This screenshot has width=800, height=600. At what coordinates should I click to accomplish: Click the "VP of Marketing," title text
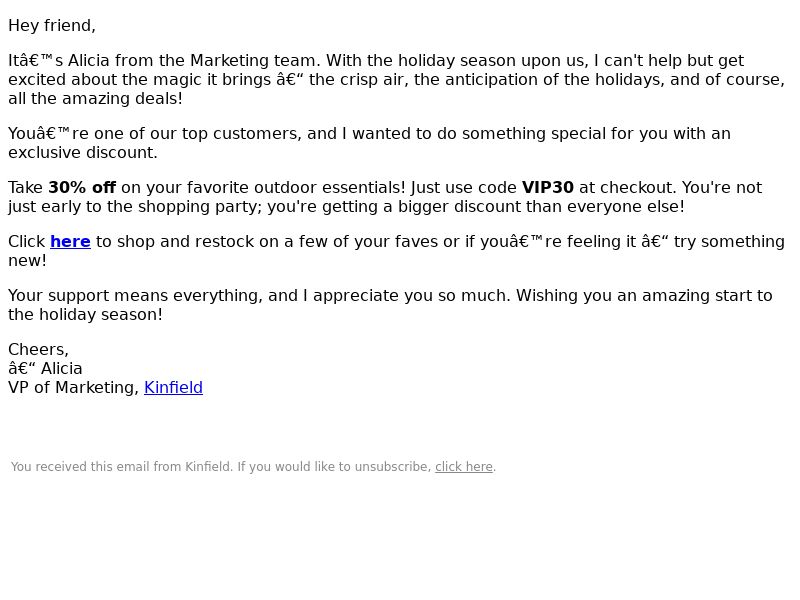click(x=73, y=387)
